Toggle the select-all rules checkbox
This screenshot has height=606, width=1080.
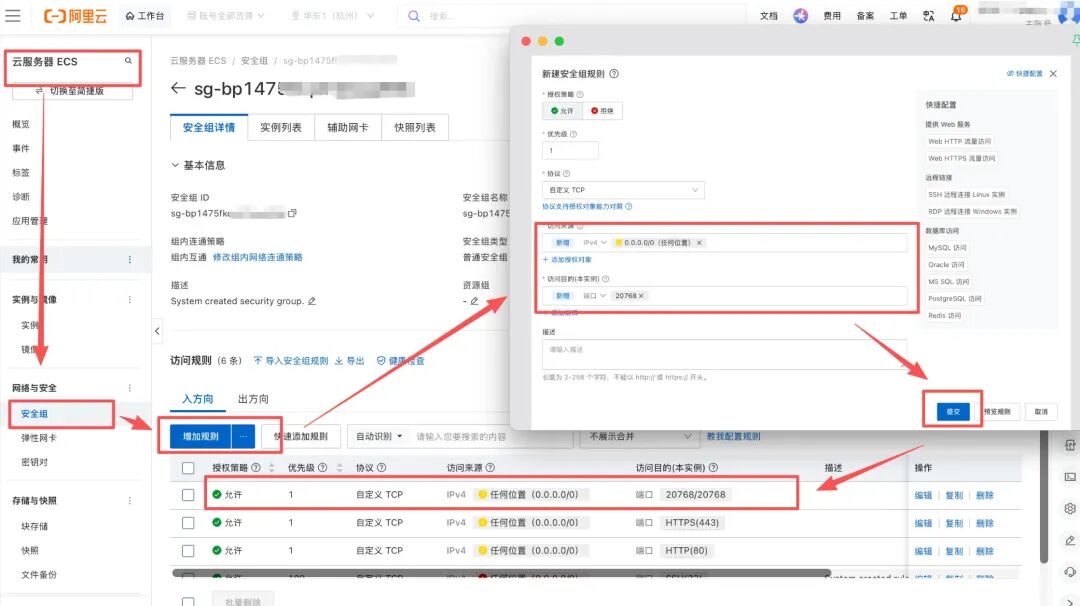tap(188, 468)
